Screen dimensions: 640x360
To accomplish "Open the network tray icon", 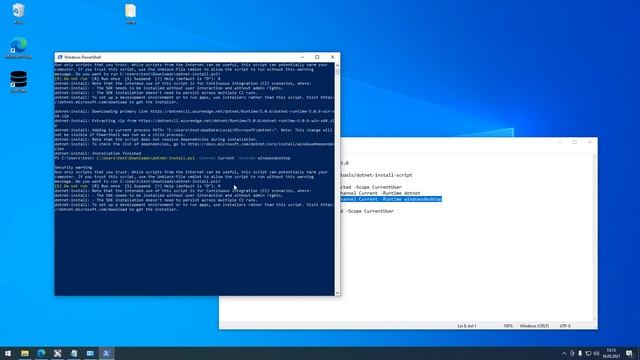I will pyautogui.click(x=588, y=353).
